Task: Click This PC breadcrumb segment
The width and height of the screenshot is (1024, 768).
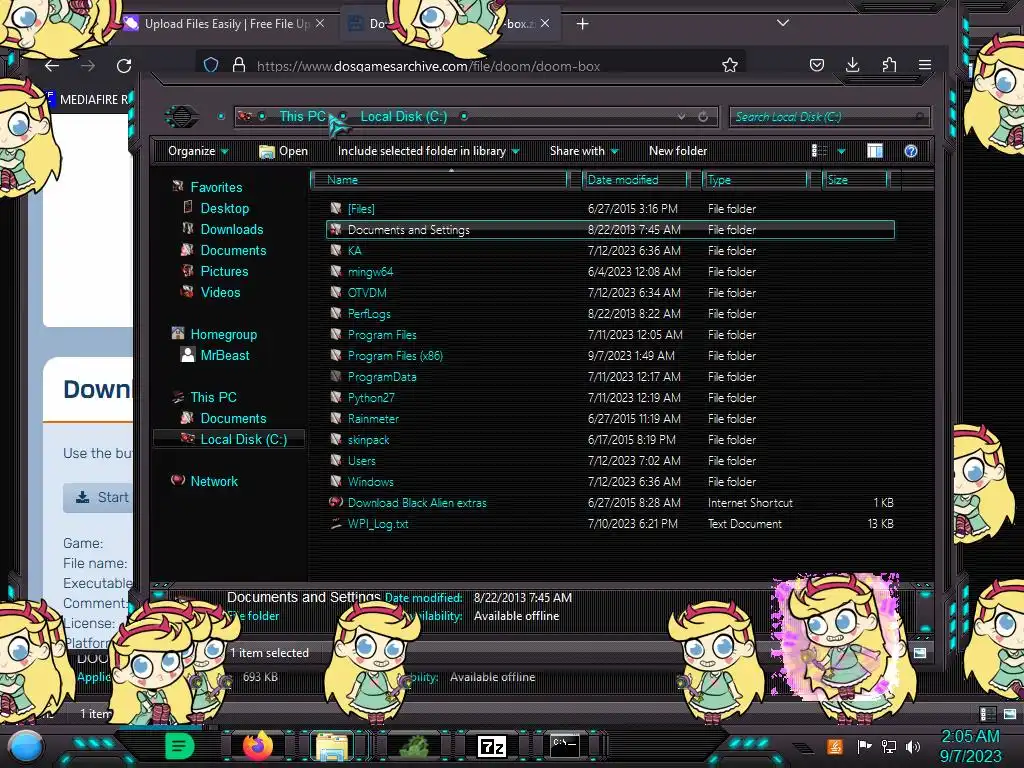Action: coord(302,116)
